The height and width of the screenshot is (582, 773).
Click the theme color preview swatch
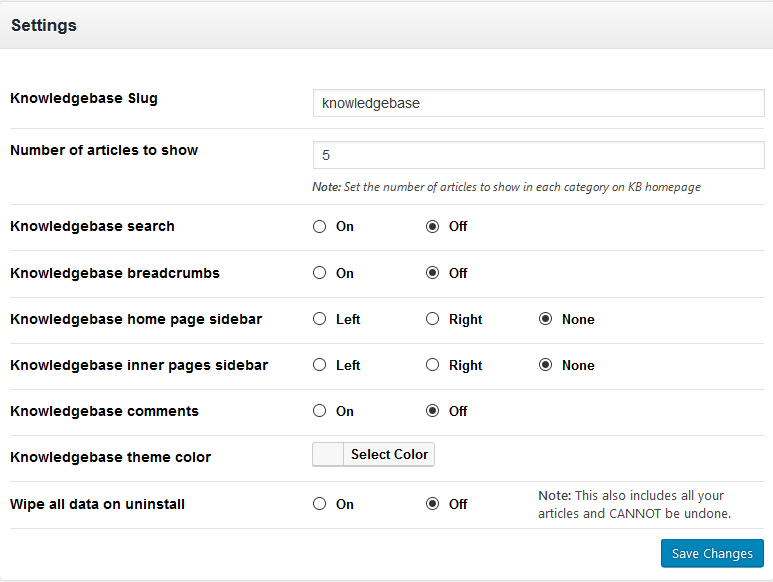click(x=328, y=454)
